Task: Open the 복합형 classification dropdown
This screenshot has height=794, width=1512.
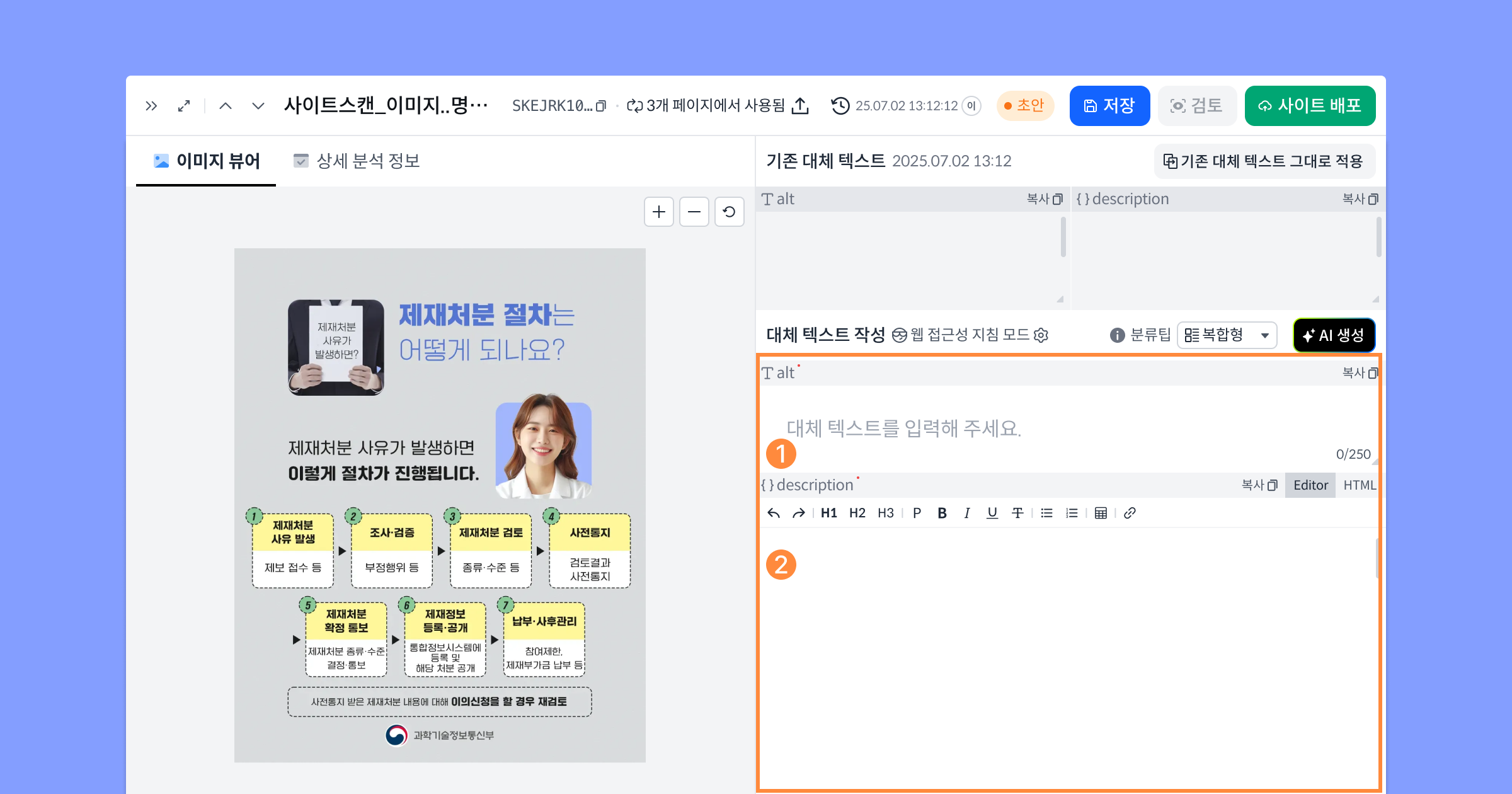Action: click(x=1227, y=335)
